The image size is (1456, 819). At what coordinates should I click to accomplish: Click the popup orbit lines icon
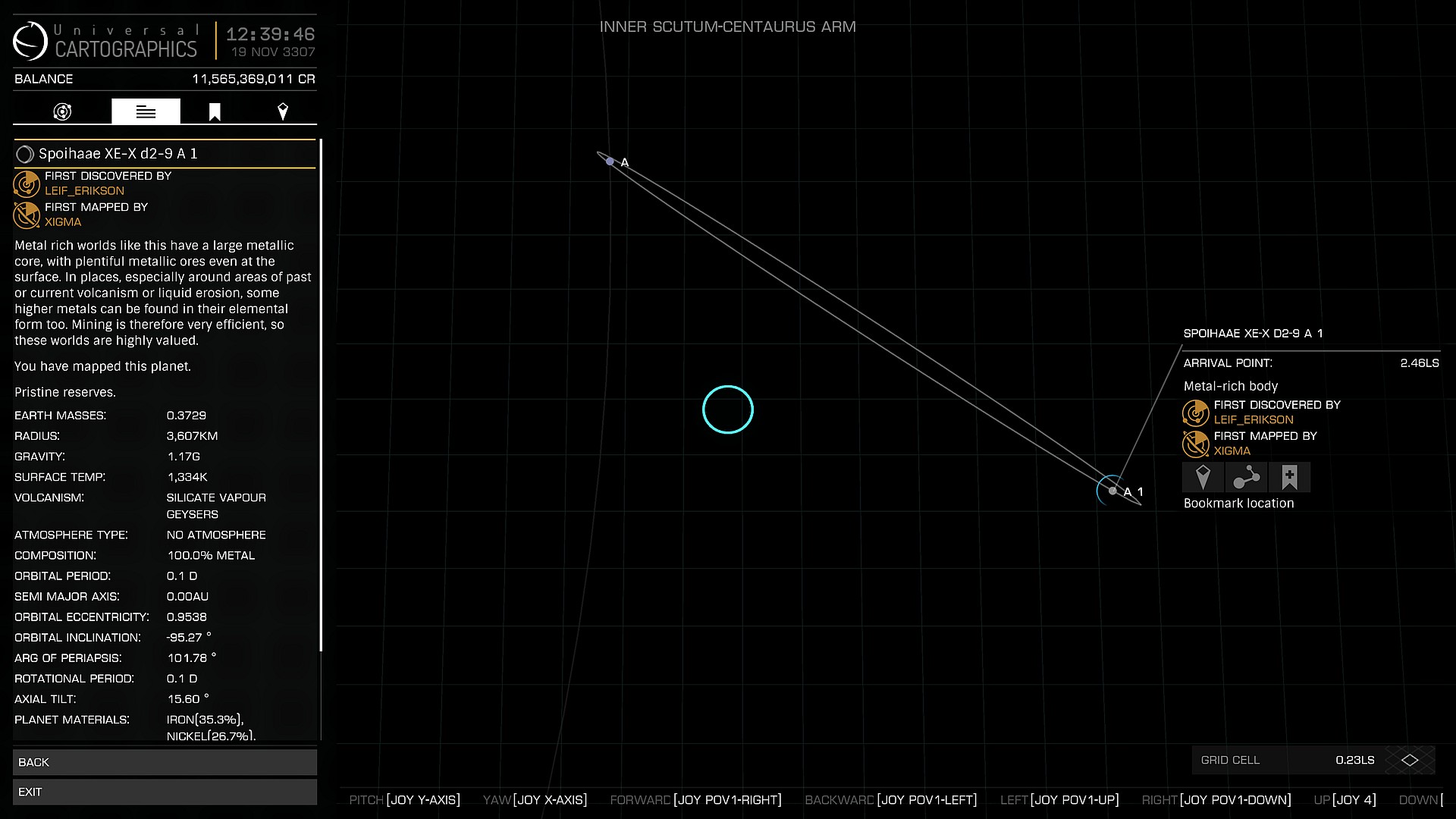(x=1246, y=477)
